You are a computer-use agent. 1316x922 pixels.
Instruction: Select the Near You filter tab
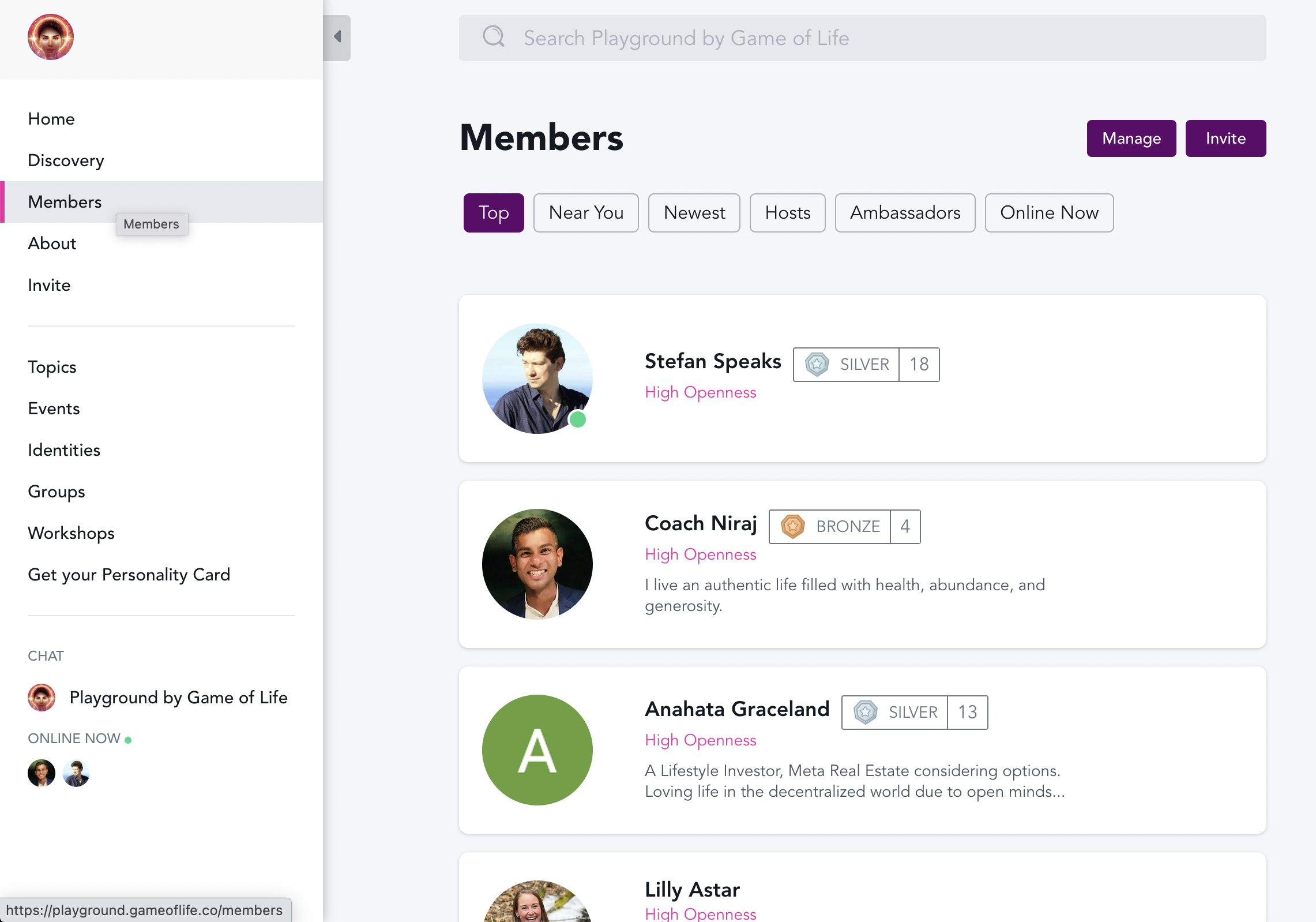click(x=586, y=213)
